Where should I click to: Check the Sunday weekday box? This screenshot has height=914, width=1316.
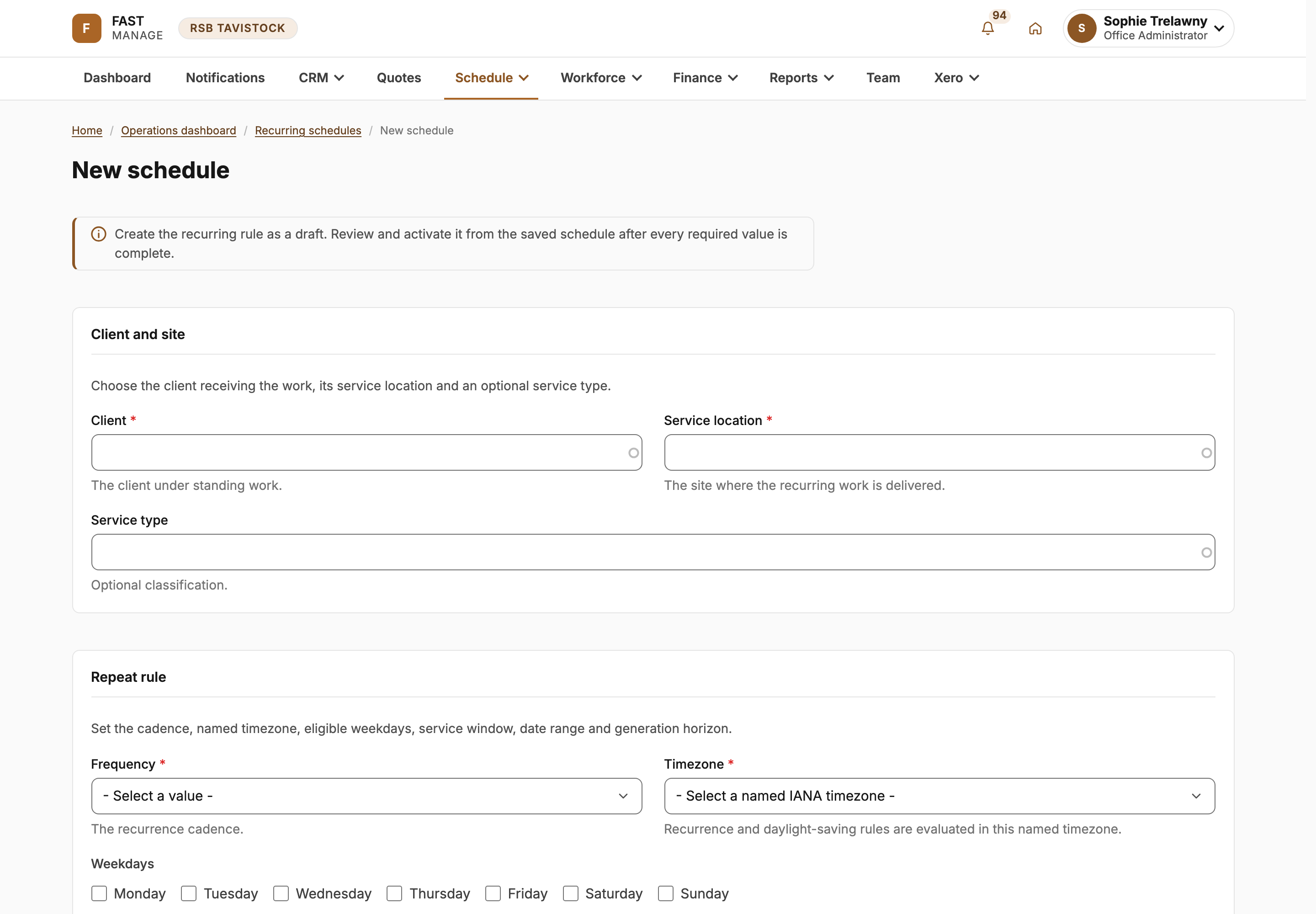tap(665, 893)
